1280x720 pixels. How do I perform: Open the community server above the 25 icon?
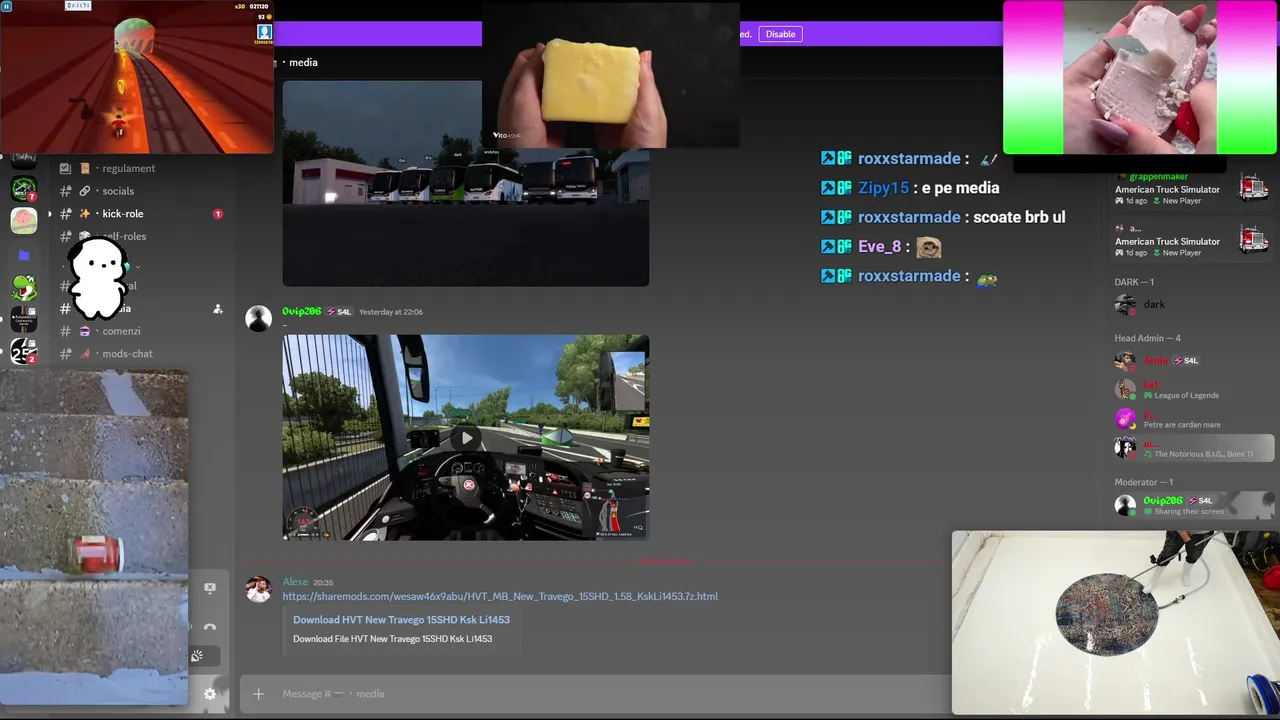[x=24, y=319]
